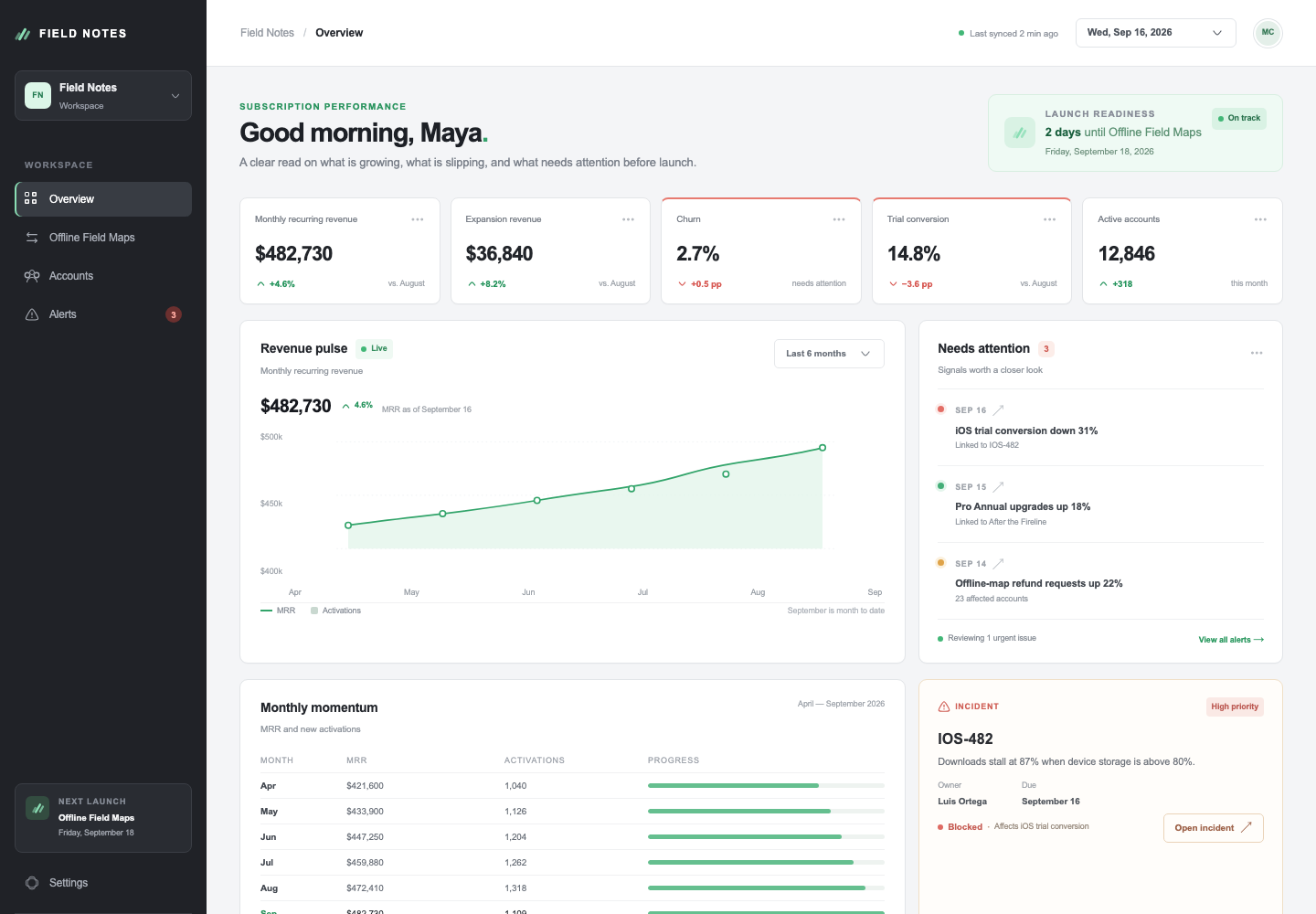
Task: Toggle the Activations series in chart legend
Action: (x=335, y=611)
